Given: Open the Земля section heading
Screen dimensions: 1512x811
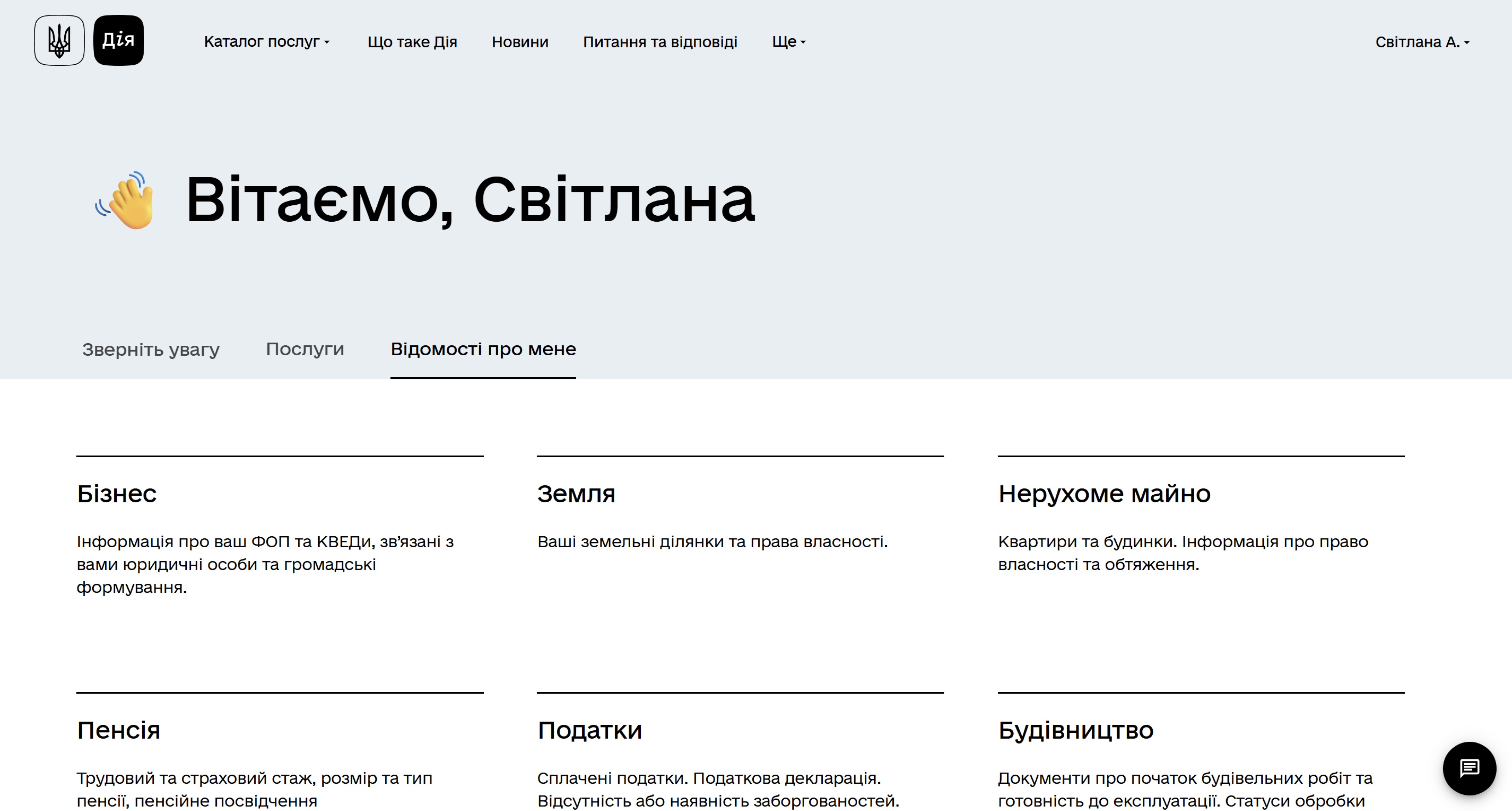Looking at the screenshot, I should coord(576,494).
